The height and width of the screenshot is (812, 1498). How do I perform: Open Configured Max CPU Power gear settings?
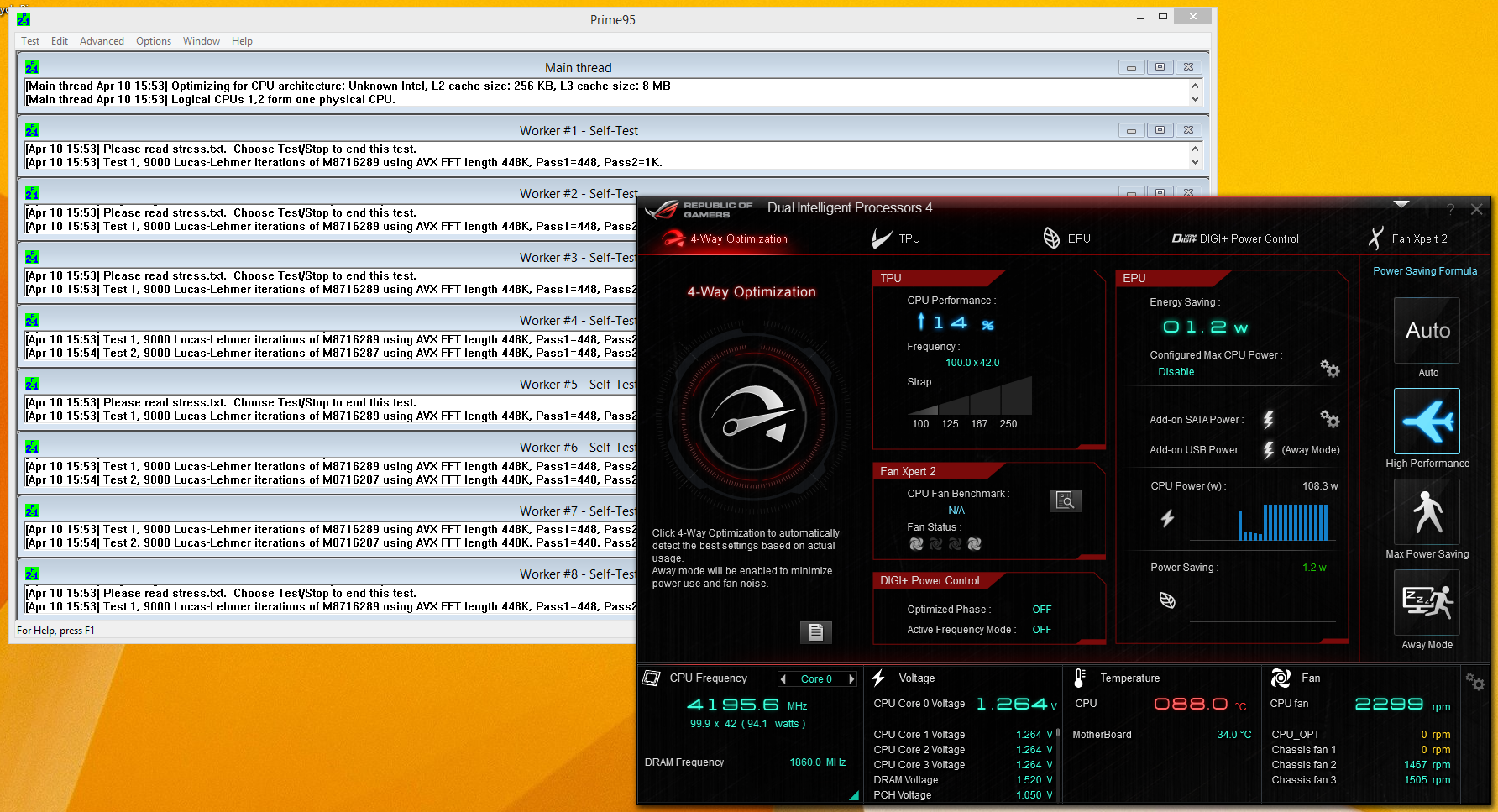pyautogui.click(x=1330, y=369)
